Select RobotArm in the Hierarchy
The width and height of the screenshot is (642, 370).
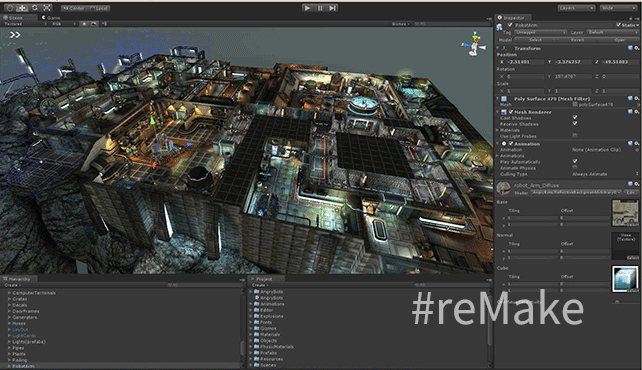coord(23,366)
